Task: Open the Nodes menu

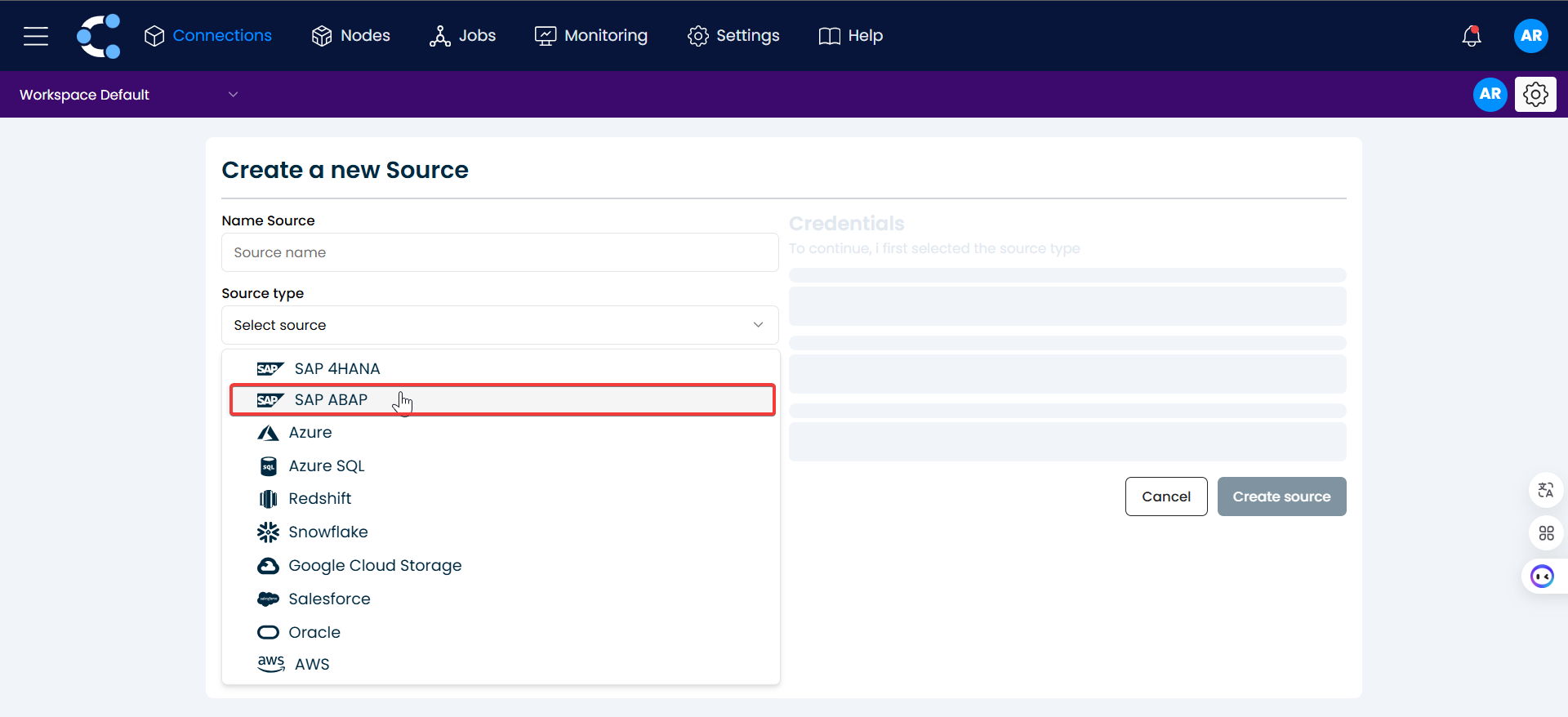Action: [x=351, y=36]
